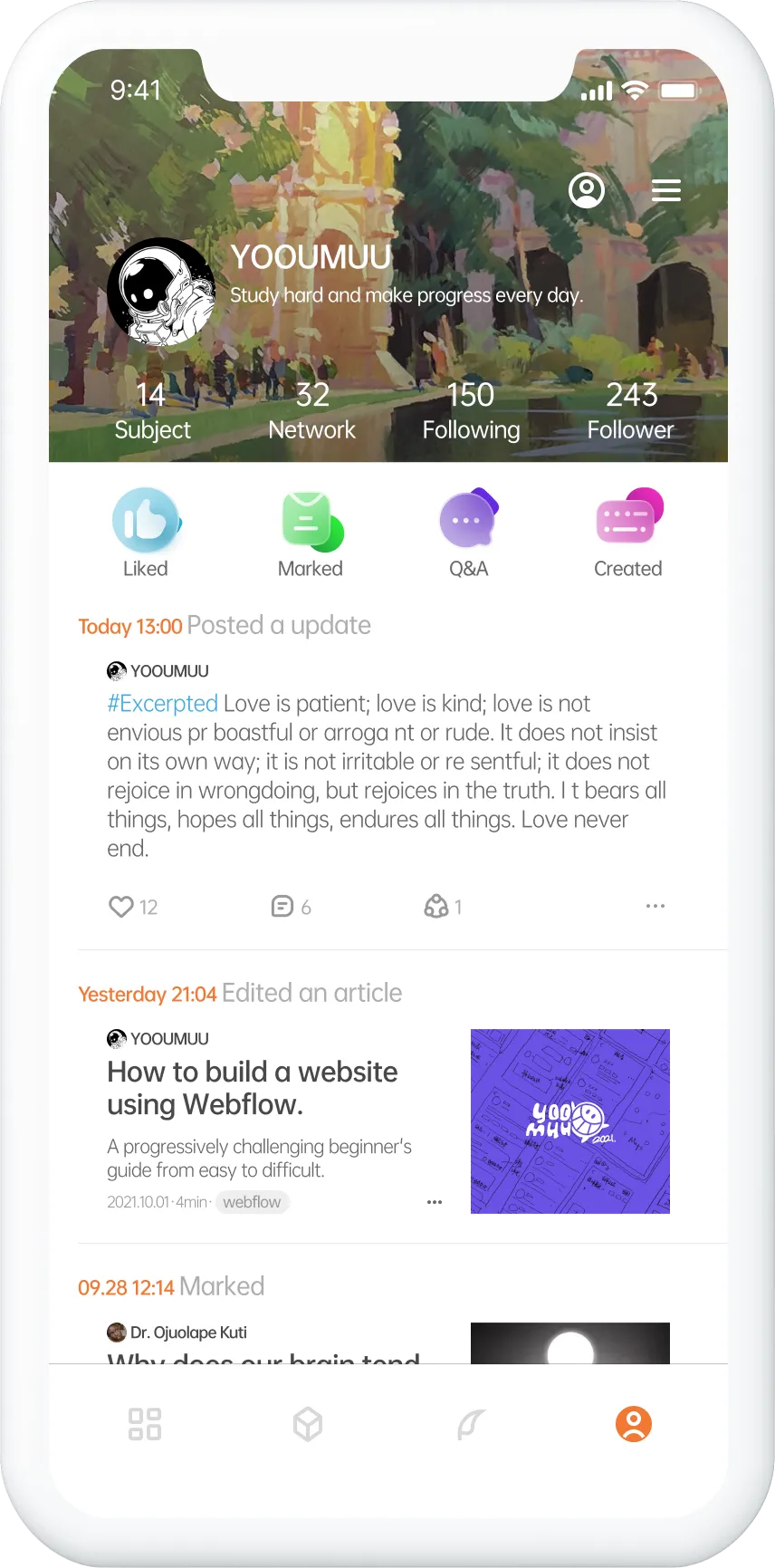View the 243 Follower count

point(631,411)
